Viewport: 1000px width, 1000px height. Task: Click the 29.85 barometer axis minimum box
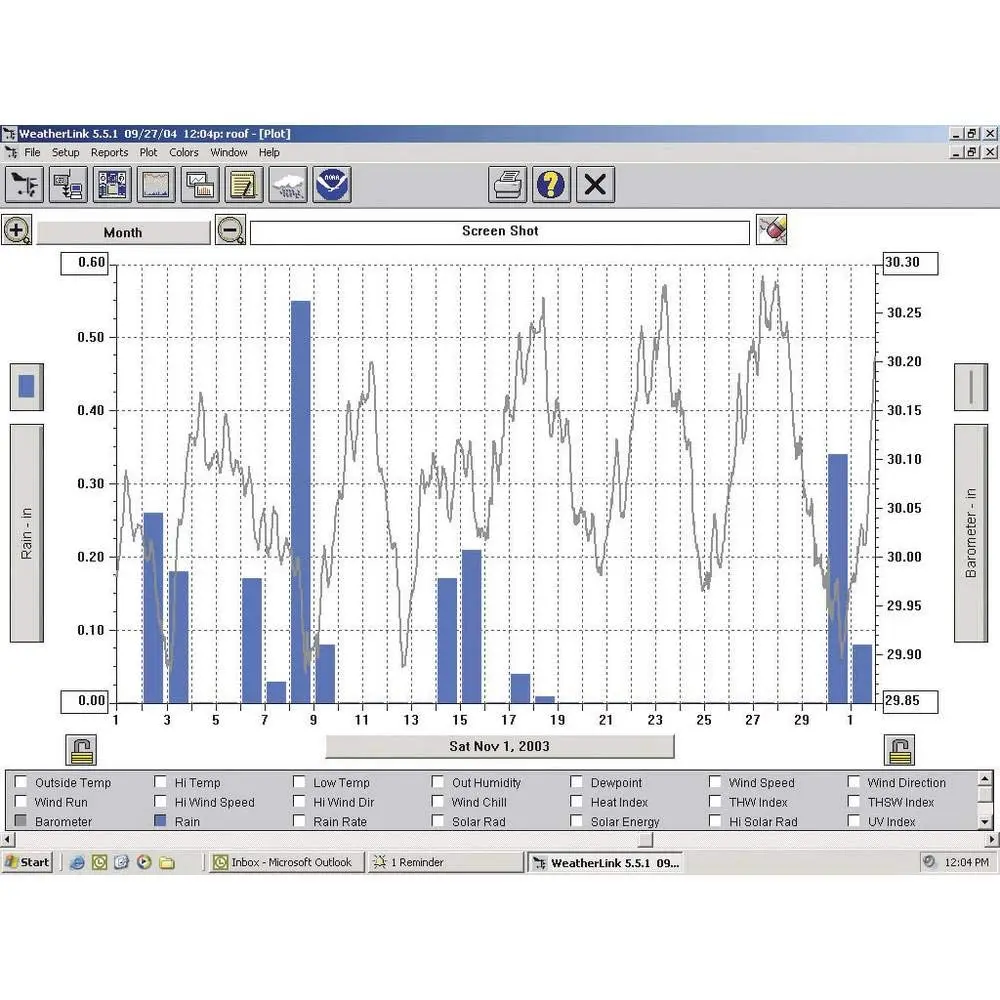click(911, 701)
